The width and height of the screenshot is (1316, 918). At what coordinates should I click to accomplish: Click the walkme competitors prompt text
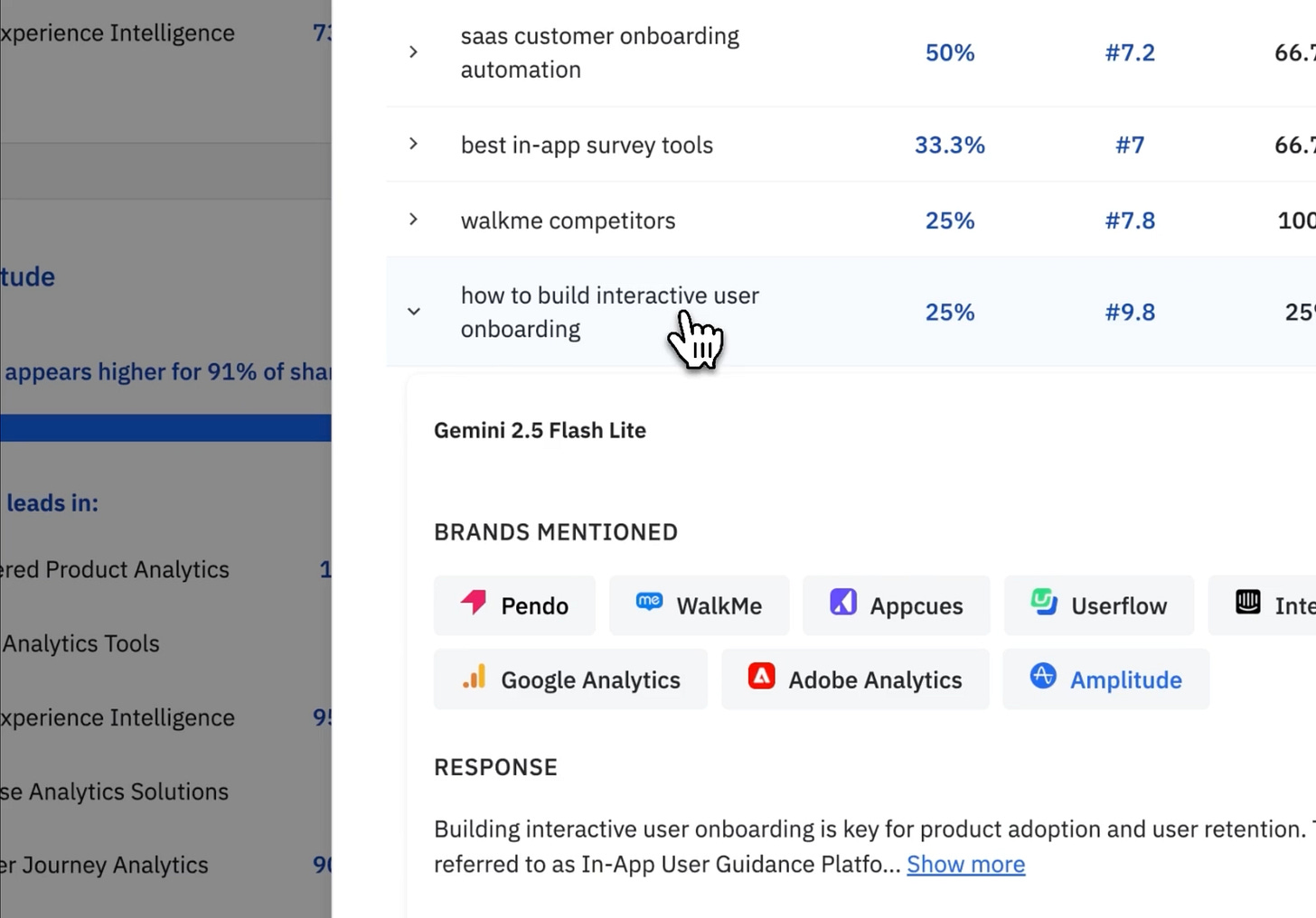pyautogui.click(x=568, y=220)
